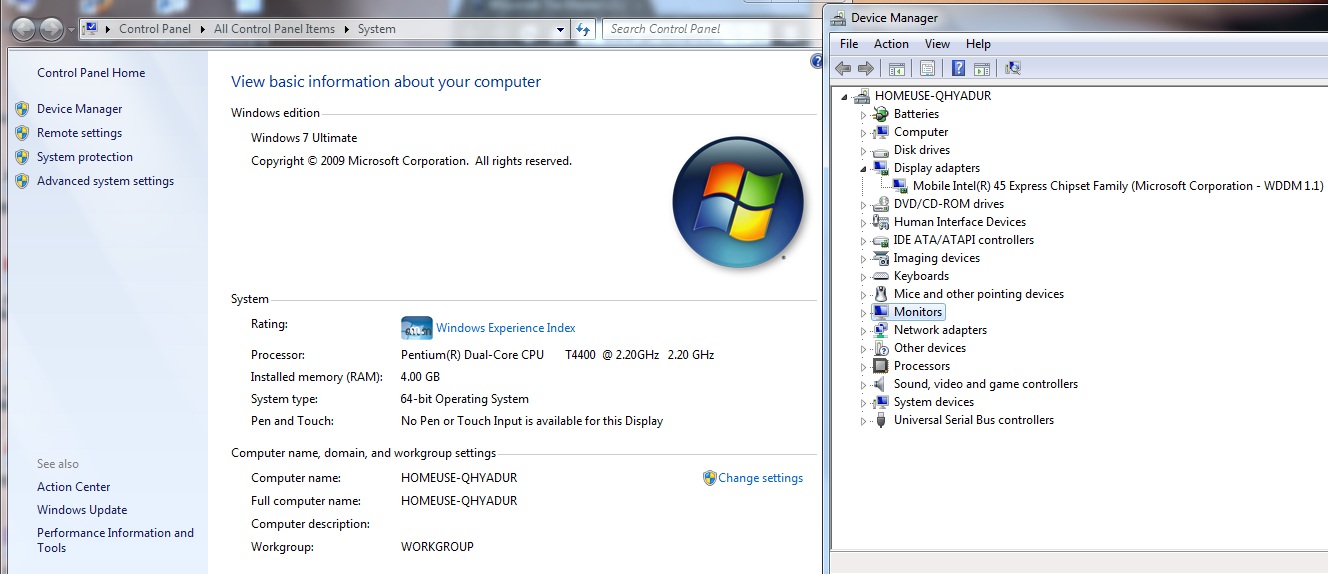The width and height of the screenshot is (1328, 574).
Task: Select the Monitors tree item
Action: [x=917, y=312]
